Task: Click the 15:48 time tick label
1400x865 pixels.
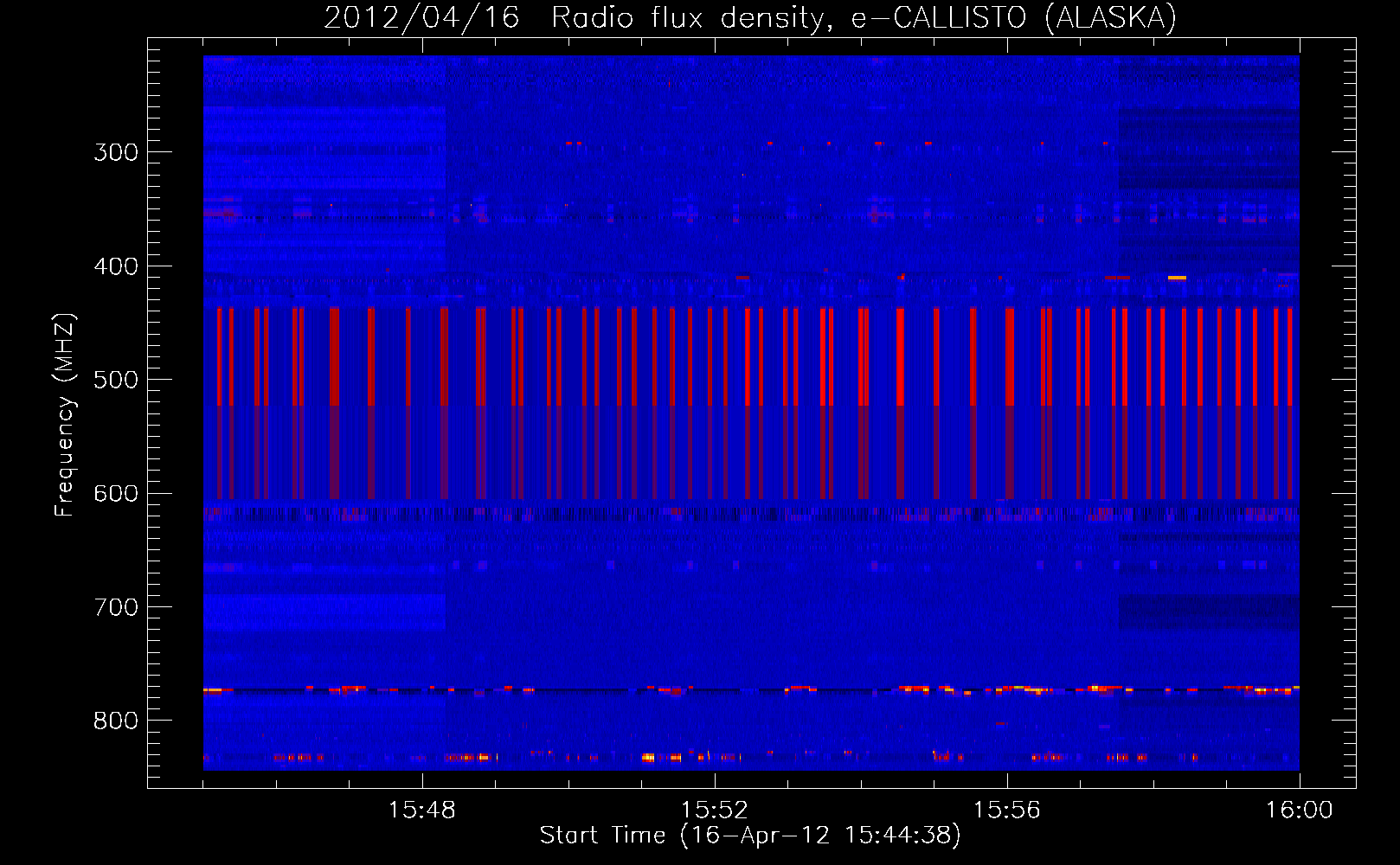Action: tap(422, 811)
